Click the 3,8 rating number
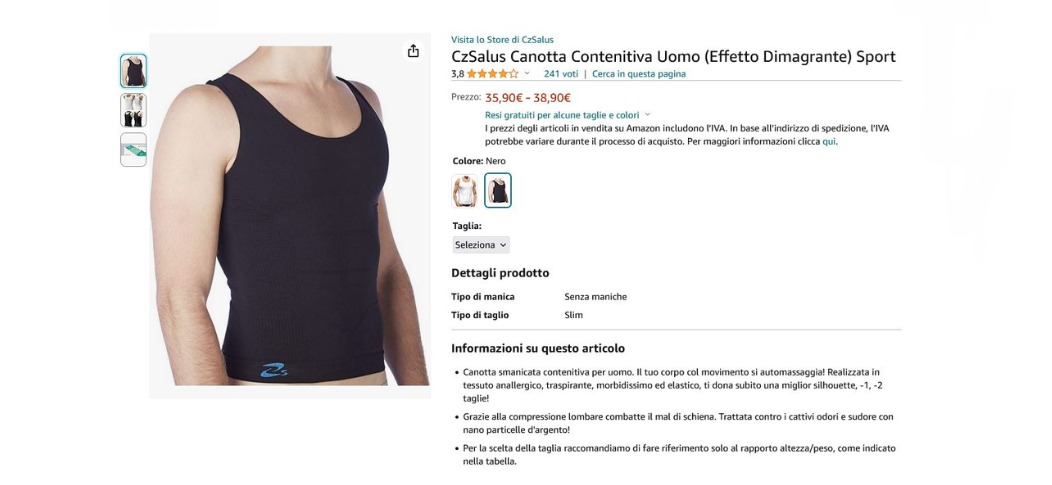This screenshot has height=485, width=1052. 458,74
